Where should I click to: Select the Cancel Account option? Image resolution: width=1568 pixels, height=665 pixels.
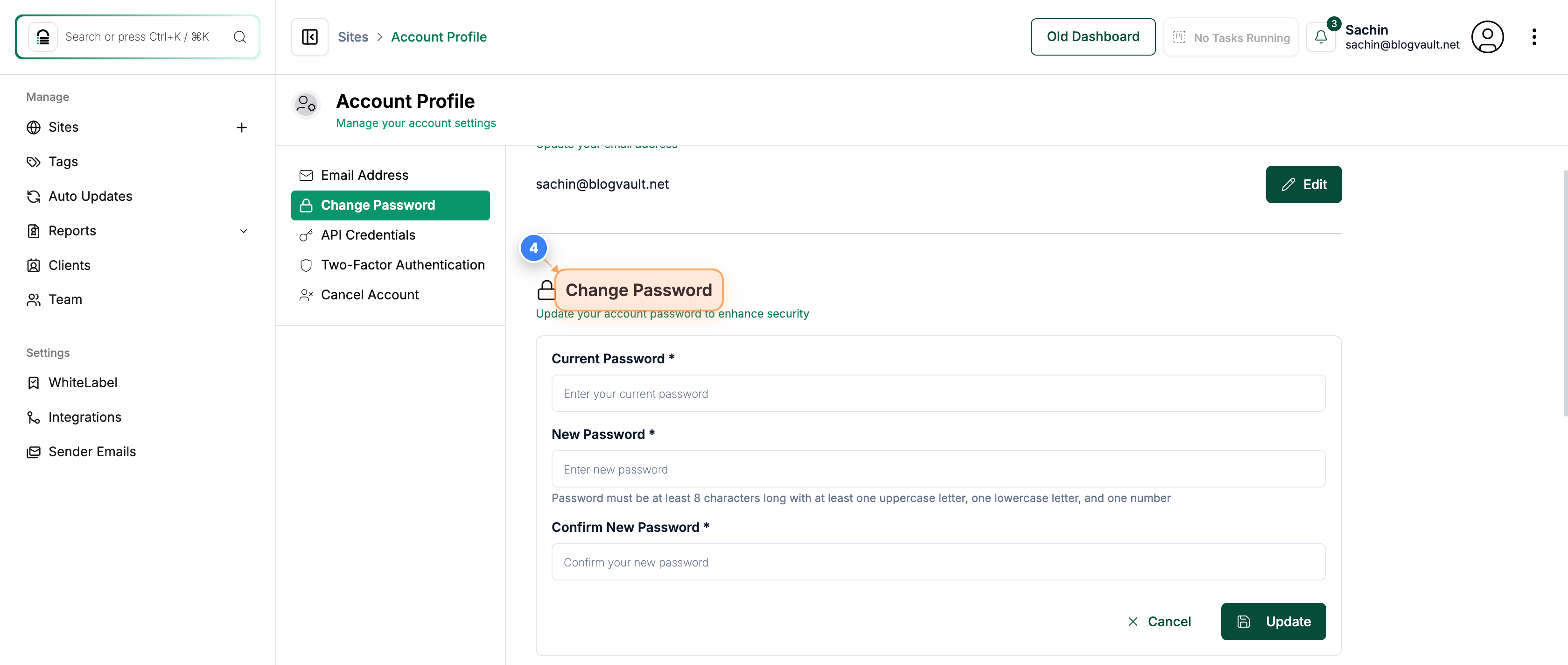pos(370,294)
